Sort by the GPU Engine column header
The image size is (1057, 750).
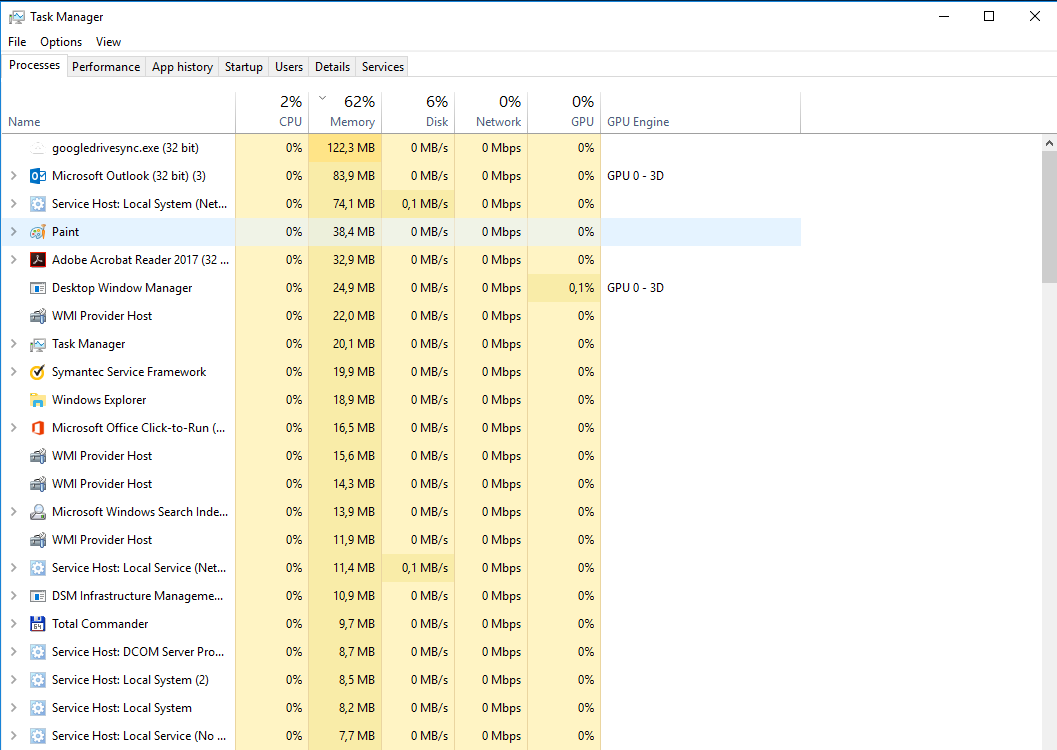click(701, 113)
